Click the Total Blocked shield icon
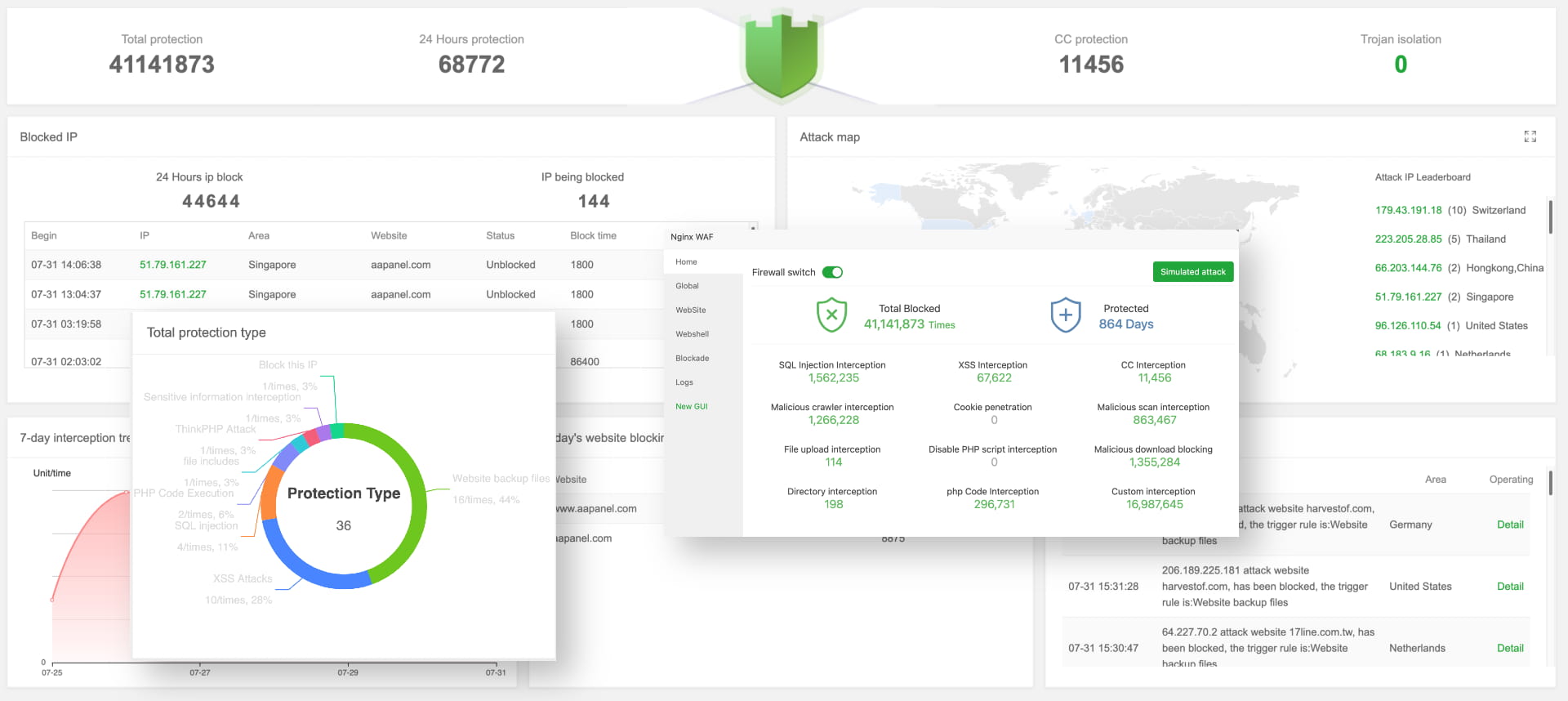 (x=831, y=315)
